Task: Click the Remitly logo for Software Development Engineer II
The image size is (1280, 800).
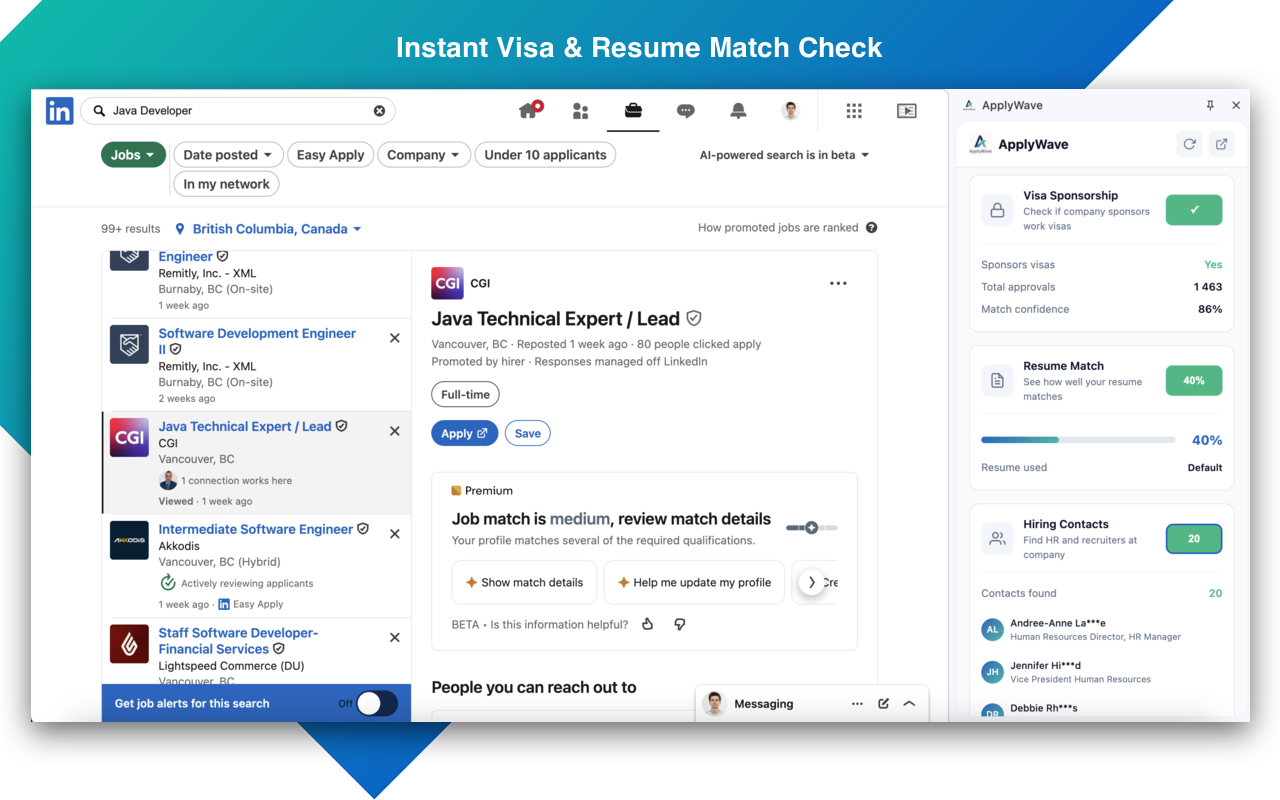Action: (x=129, y=345)
